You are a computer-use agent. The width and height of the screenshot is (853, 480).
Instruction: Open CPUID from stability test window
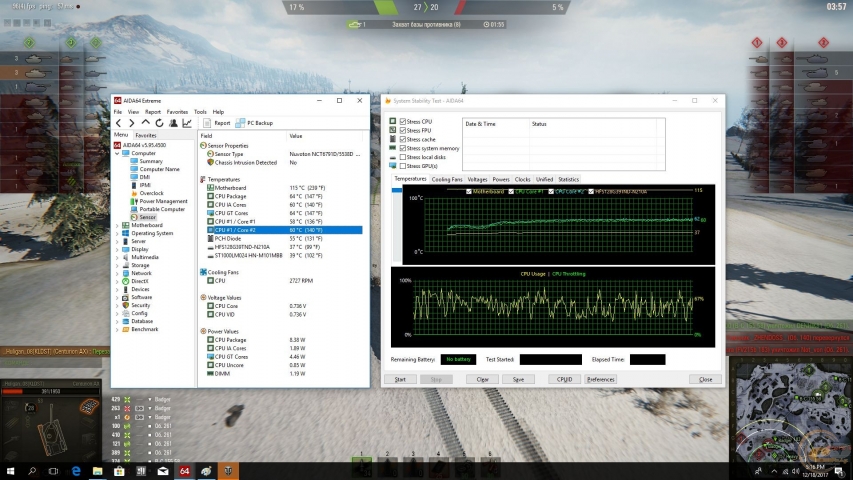tap(564, 379)
